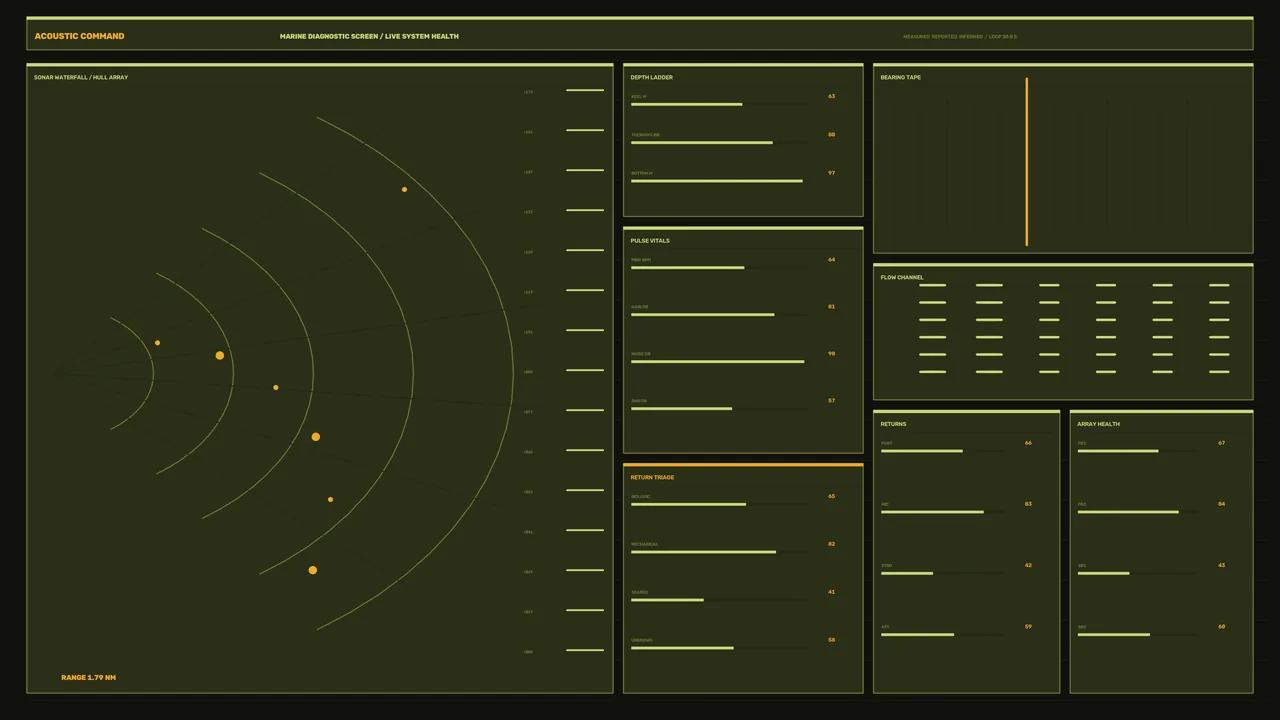Click the Array Health value 67
Viewport: 1280px width, 720px height.
[x=1221, y=443]
